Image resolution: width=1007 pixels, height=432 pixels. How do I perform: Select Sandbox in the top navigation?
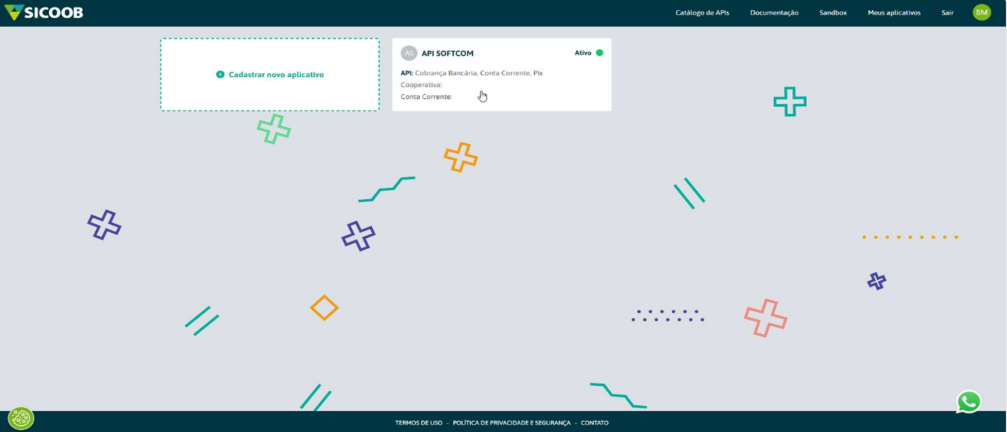point(832,13)
